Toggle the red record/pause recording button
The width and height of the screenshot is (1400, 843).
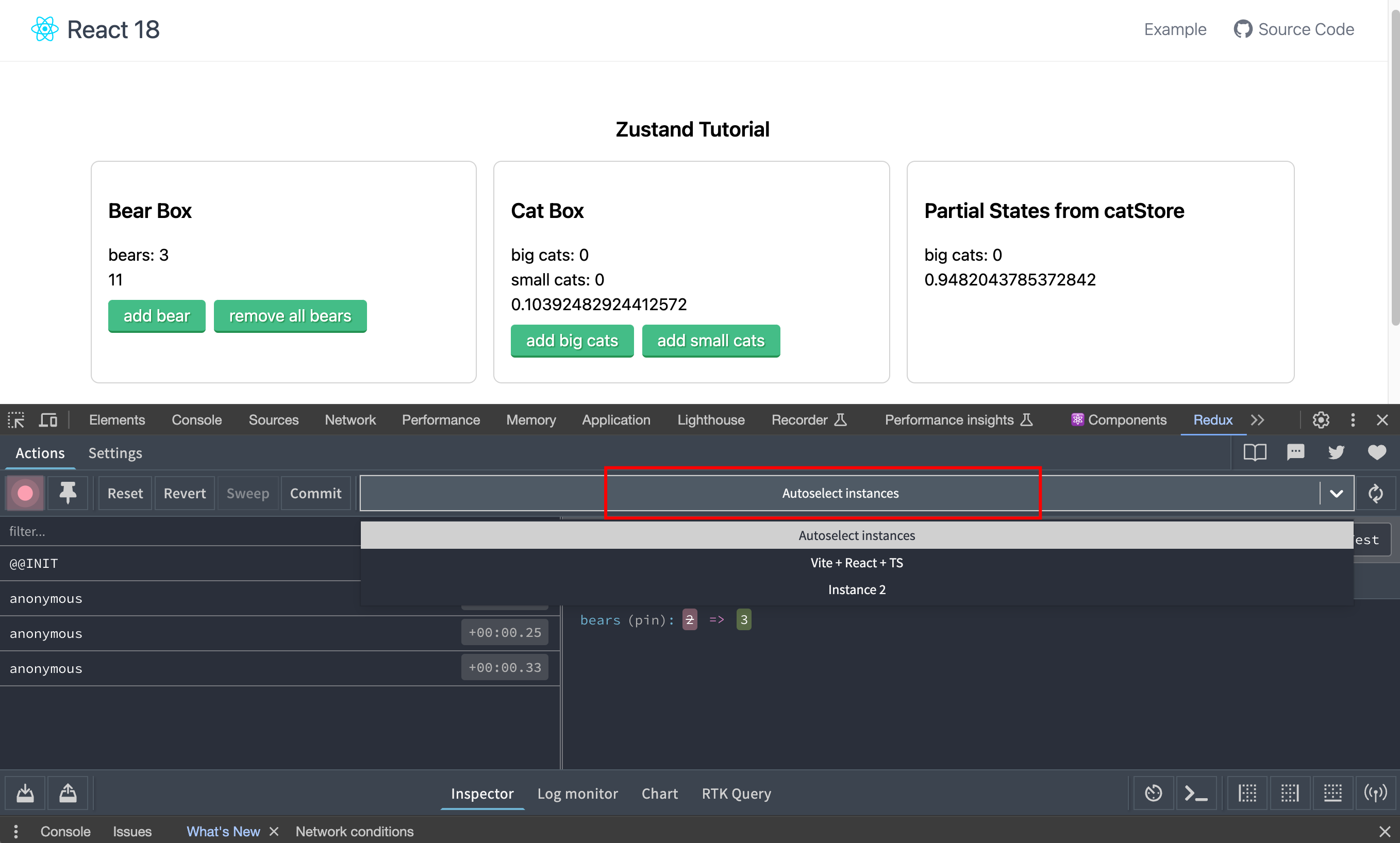25,493
